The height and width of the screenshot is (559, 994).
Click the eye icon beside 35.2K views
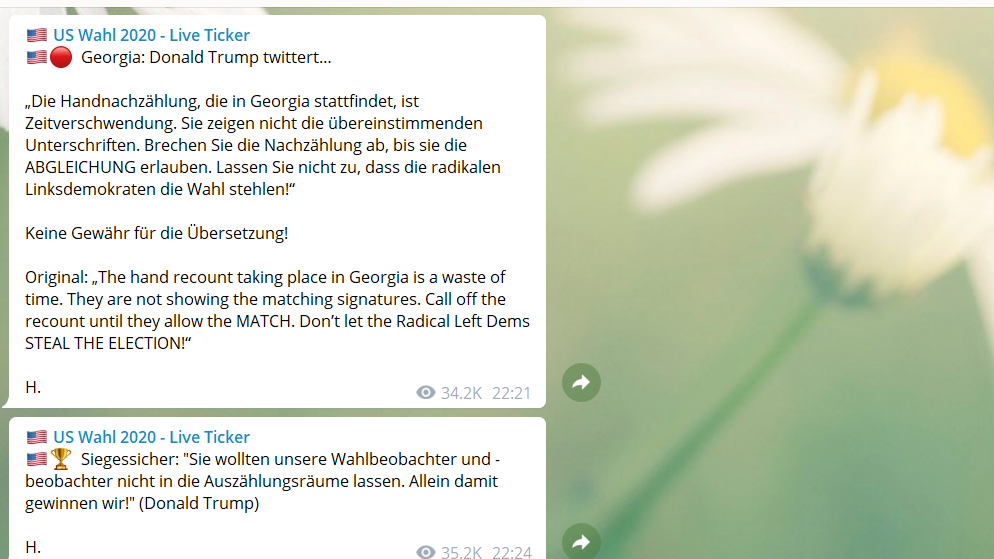pos(425,552)
